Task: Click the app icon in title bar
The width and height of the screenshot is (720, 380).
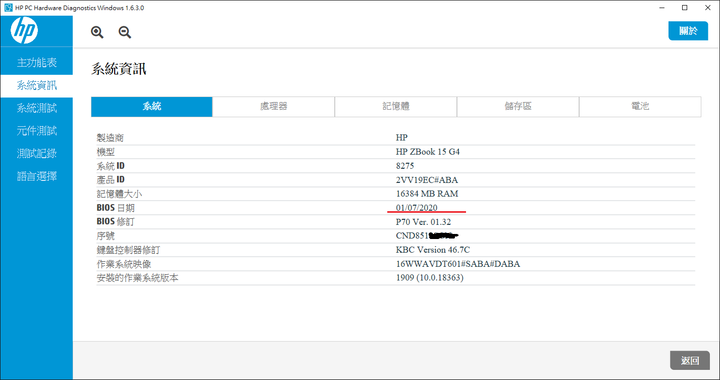Action: (8, 8)
